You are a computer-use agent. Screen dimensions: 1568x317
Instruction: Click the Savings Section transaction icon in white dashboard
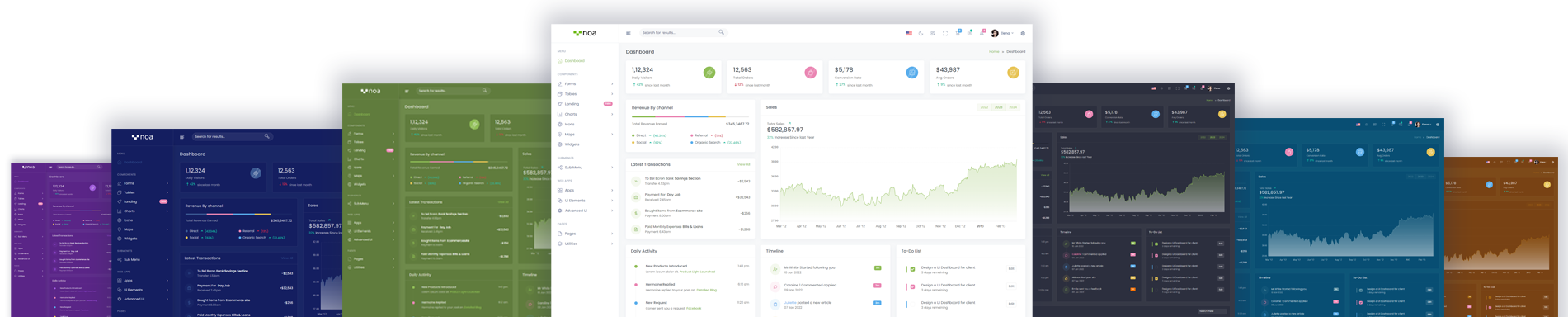coord(636,181)
